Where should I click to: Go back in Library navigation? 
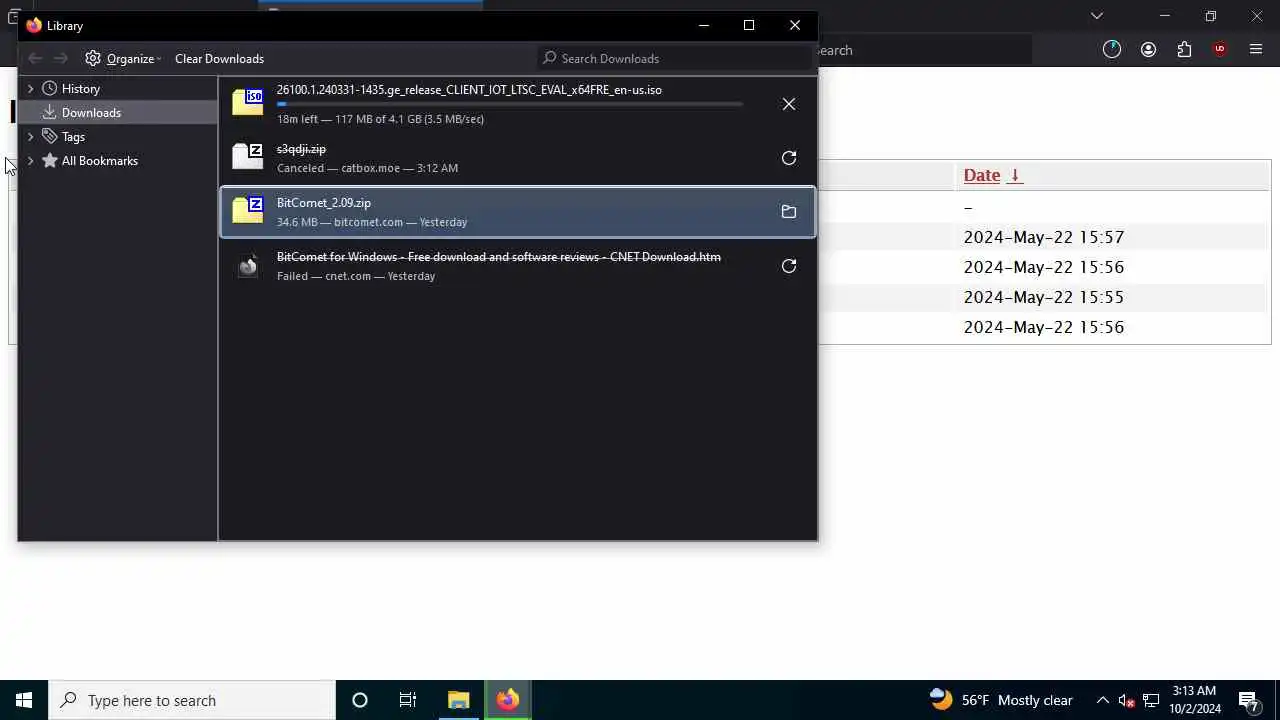(35, 58)
